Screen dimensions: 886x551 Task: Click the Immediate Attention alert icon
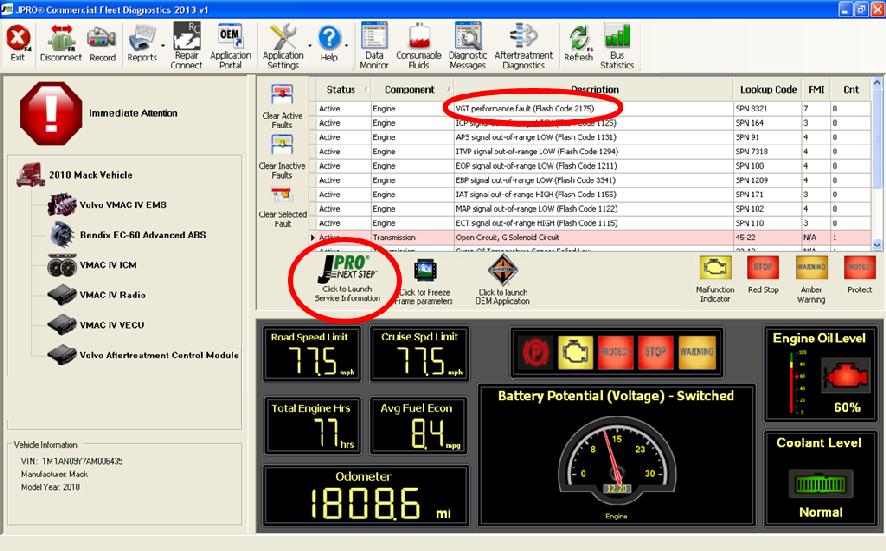pos(51,113)
